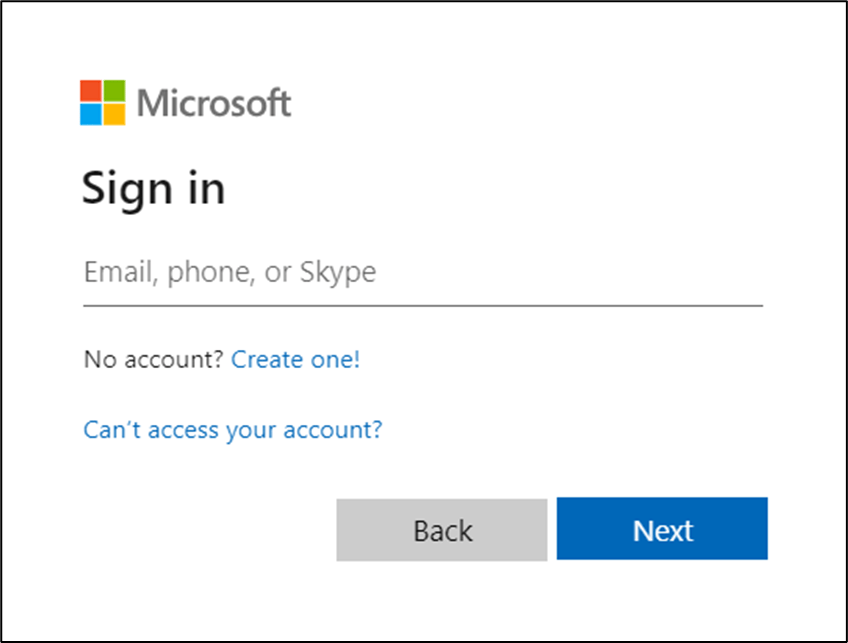Go back with the Back button

tap(442, 530)
